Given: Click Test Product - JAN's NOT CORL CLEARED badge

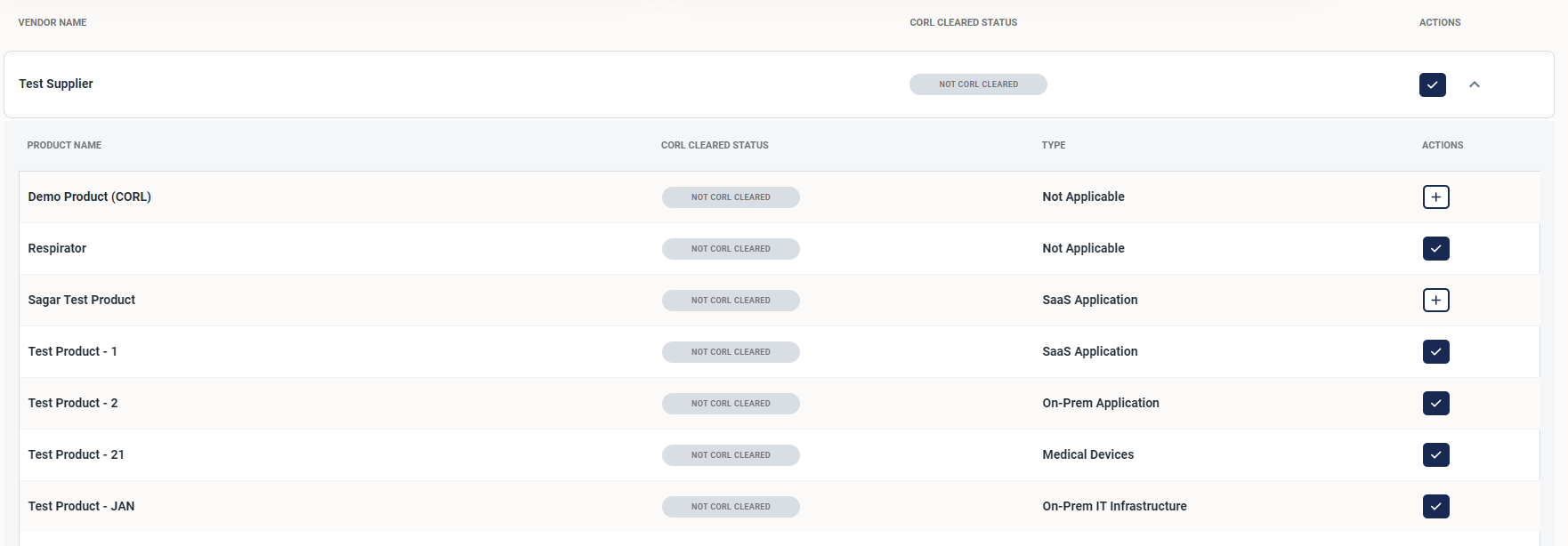Looking at the screenshot, I should pyautogui.click(x=731, y=507).
